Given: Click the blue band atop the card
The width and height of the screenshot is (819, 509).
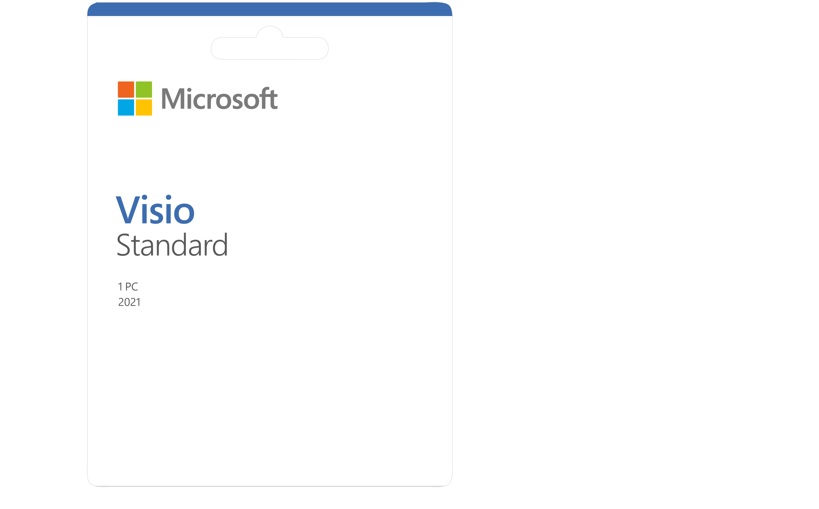Looking at the screenshot, I should [270, 10].
